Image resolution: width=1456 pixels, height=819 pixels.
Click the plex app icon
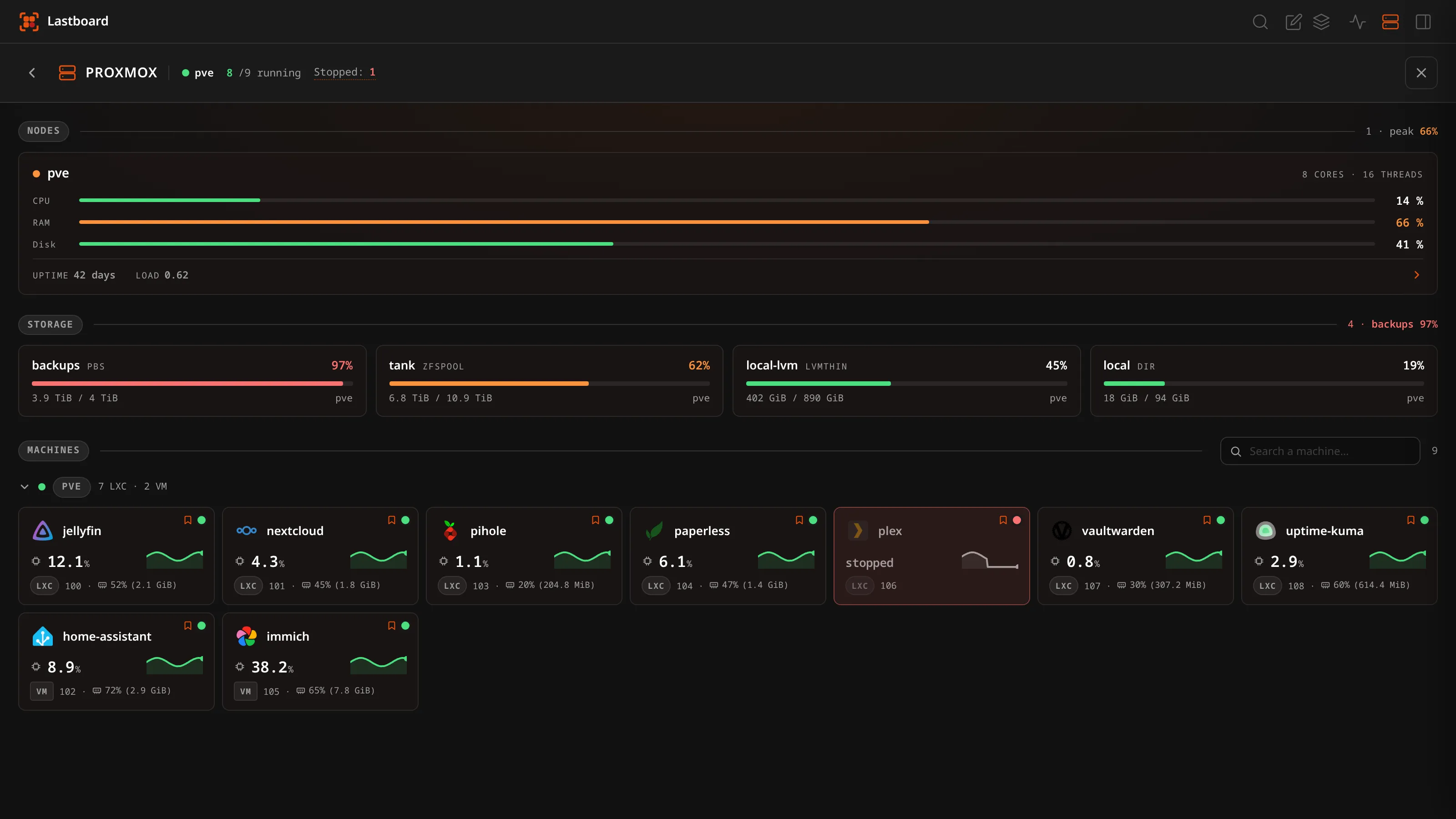858,531
